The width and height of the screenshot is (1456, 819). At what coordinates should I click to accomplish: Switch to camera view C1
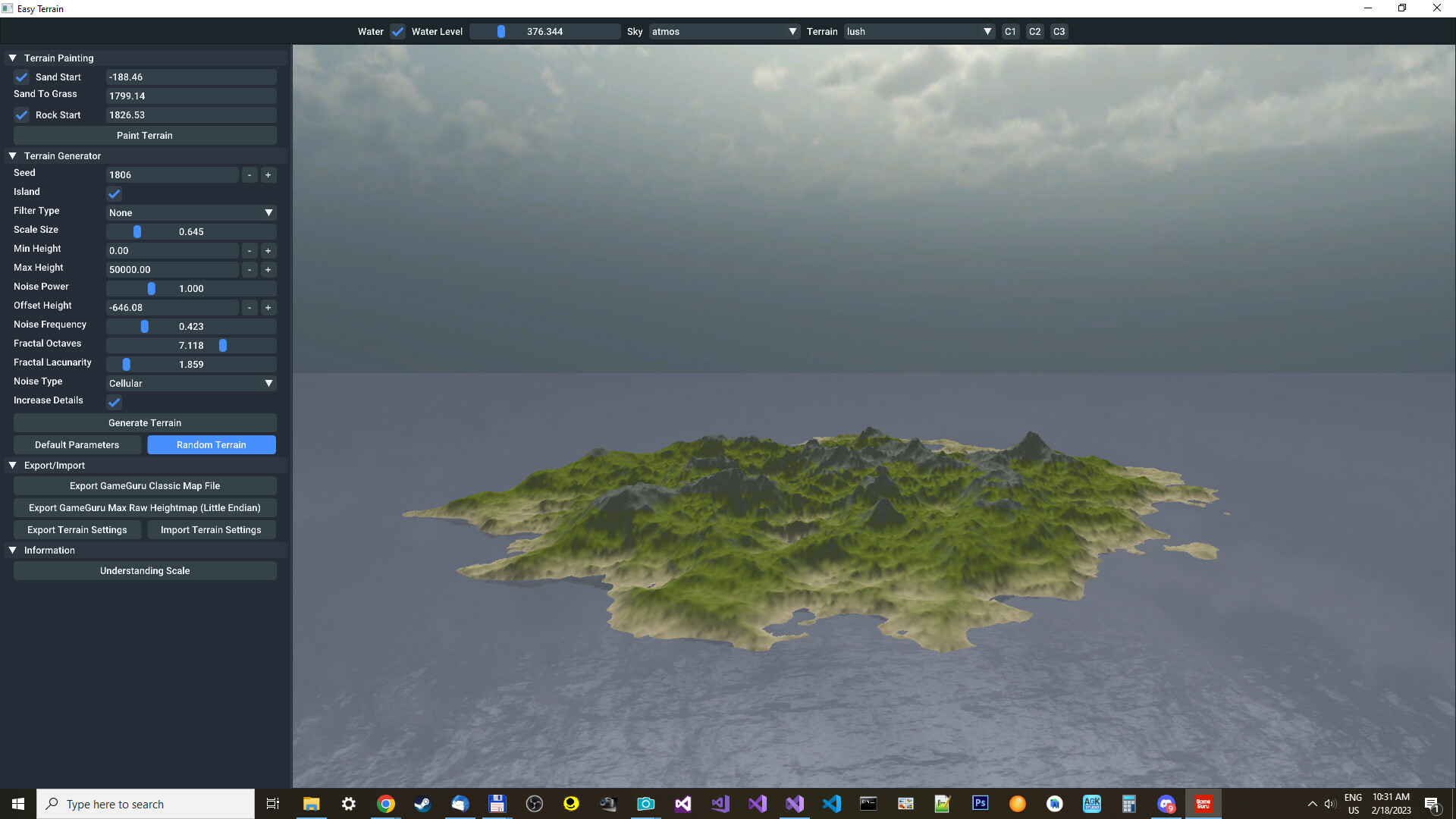pyautogui.click(x=1010, y=31)
